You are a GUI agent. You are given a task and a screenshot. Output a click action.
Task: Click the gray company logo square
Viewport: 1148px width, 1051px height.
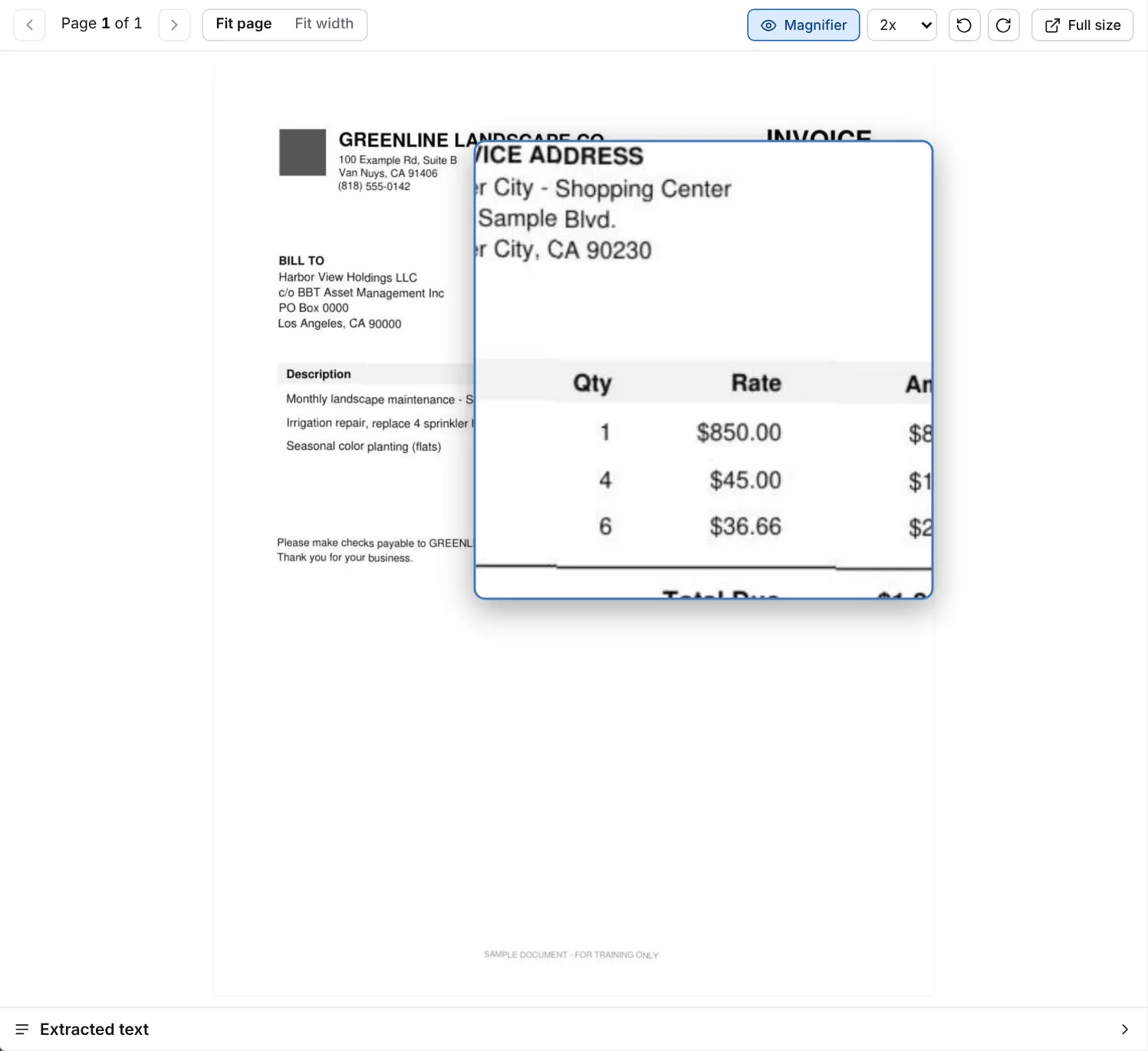click(x=302, y=152)
